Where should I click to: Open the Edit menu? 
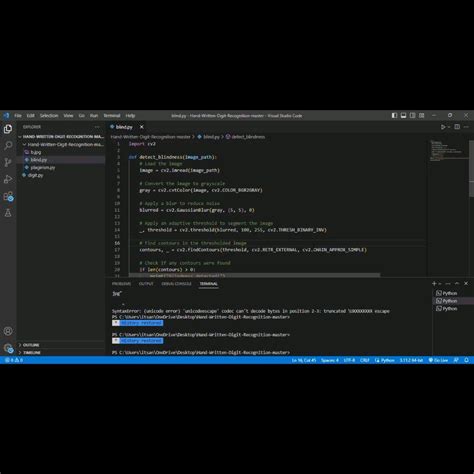pyautogui.click(x=30, y=116)
